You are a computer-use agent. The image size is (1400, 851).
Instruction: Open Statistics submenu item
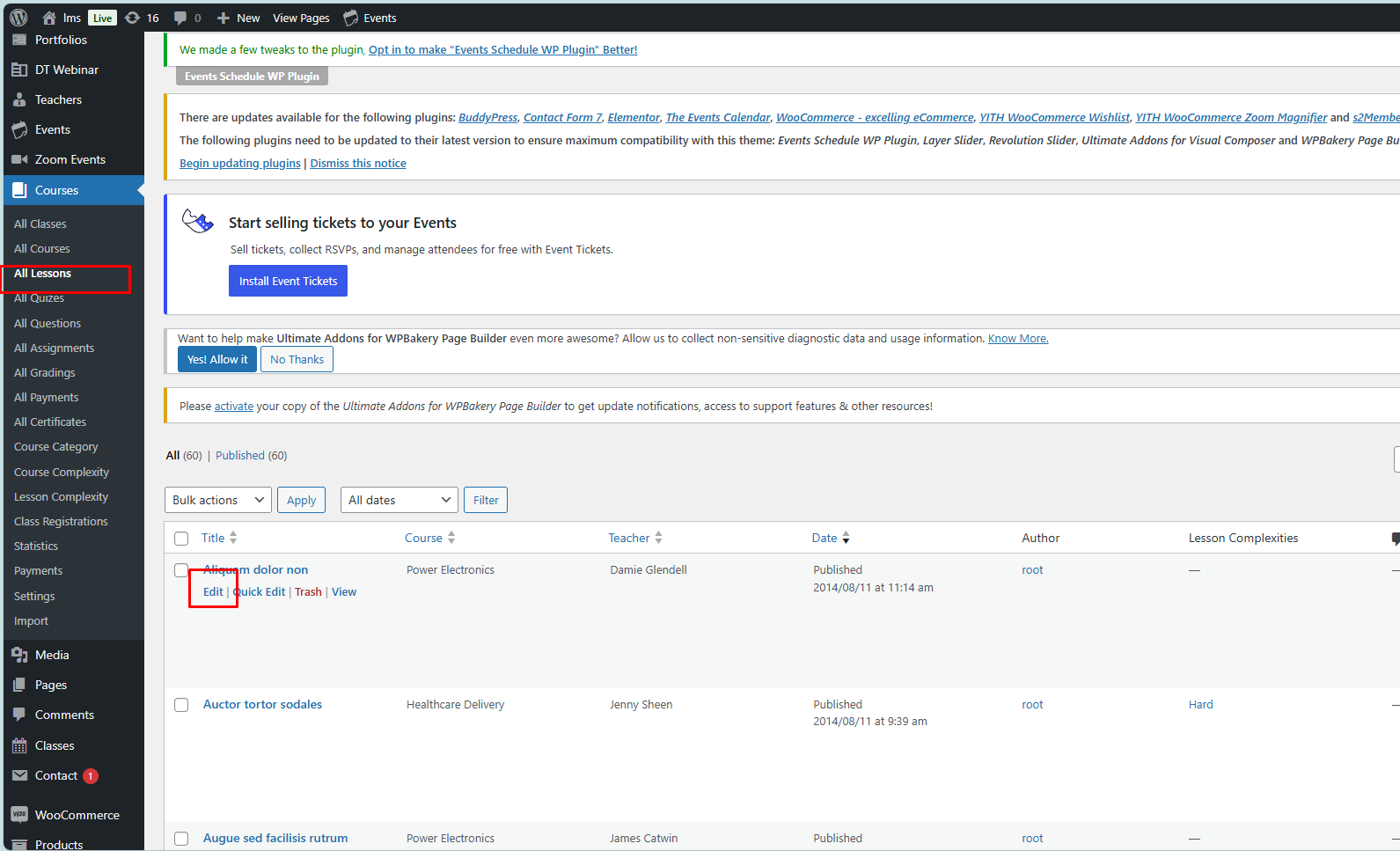[x=36, y=547]
